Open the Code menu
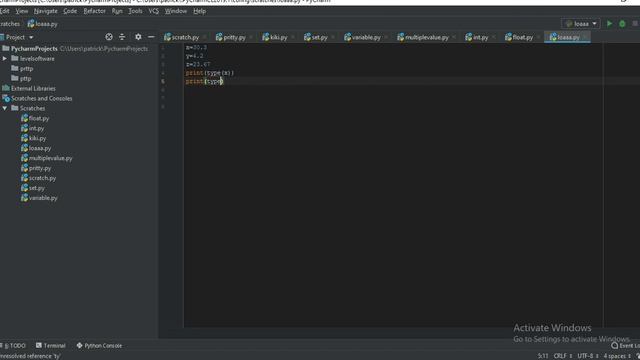Image resolution: width=640 pixels, height=360 pixels. [70, 11]
